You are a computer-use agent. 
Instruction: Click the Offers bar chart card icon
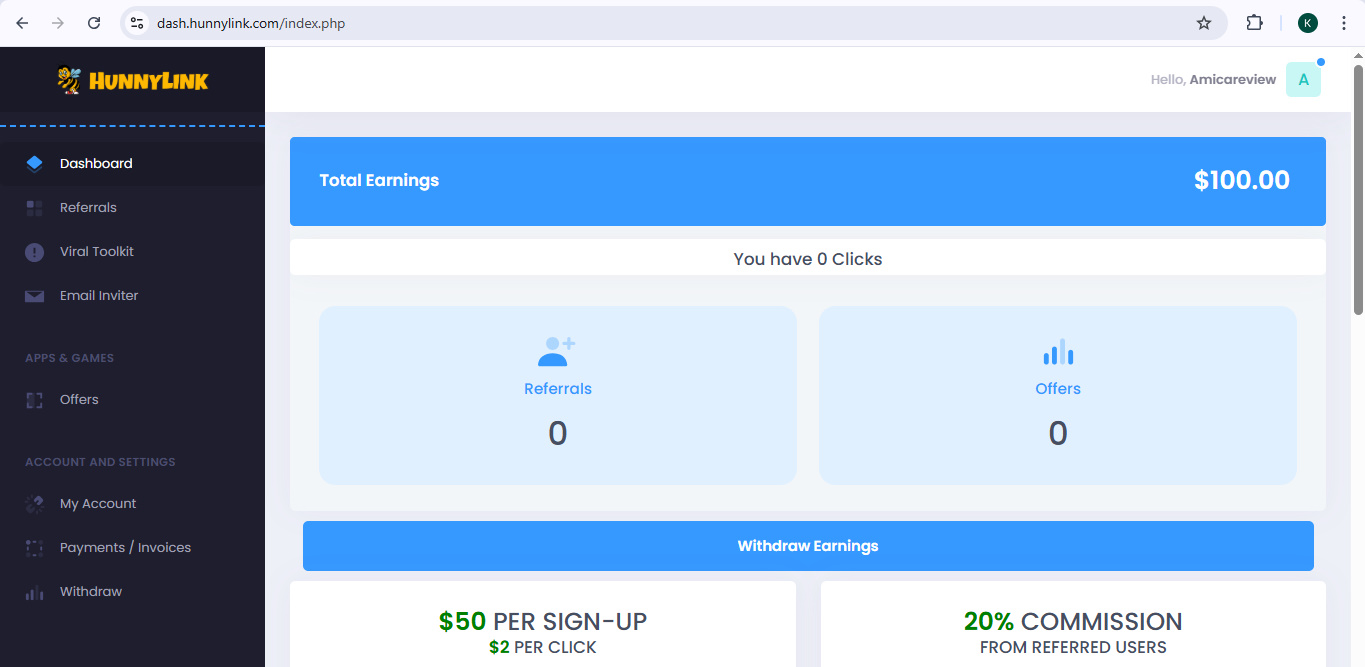click(x=1057, y=352)
